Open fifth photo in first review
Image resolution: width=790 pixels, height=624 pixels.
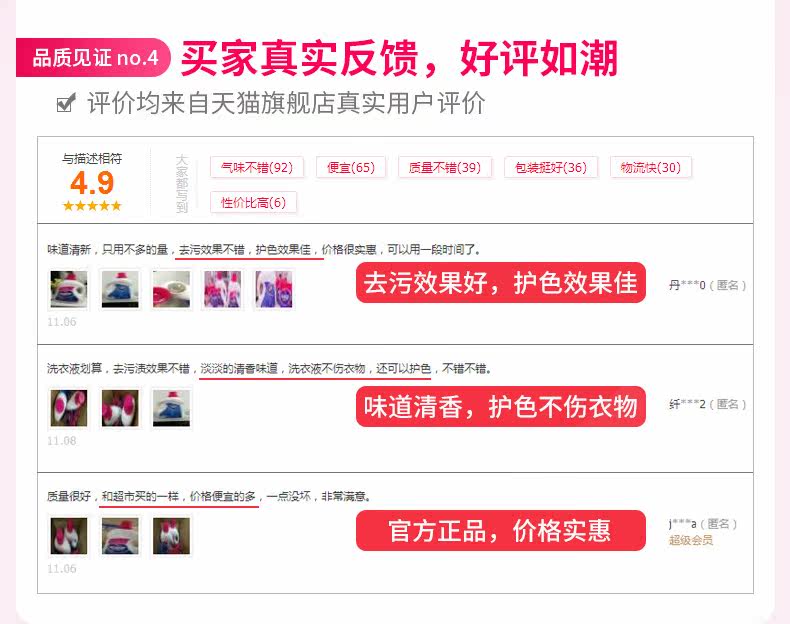[274, 290]
